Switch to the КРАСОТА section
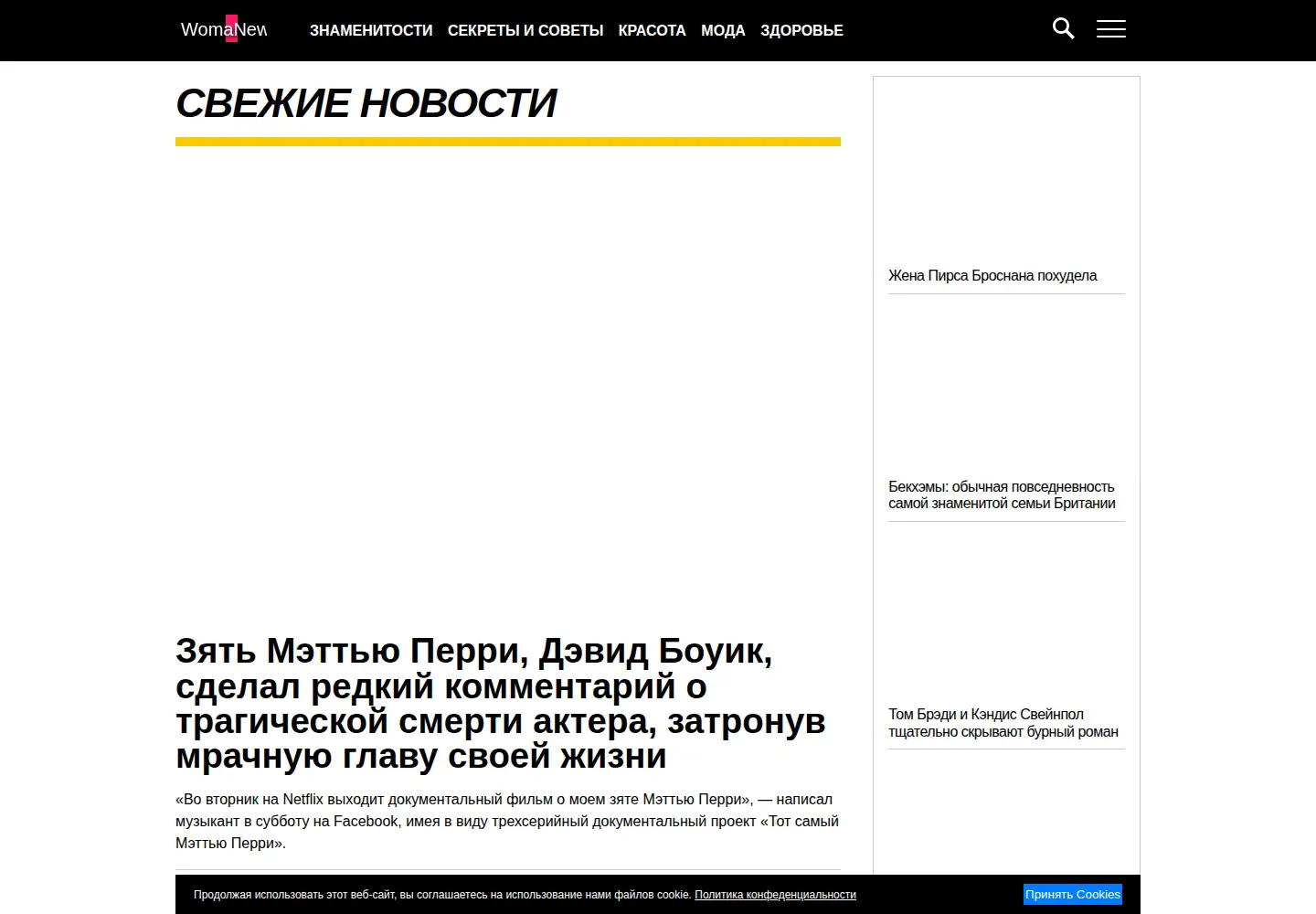 (653, 30)
